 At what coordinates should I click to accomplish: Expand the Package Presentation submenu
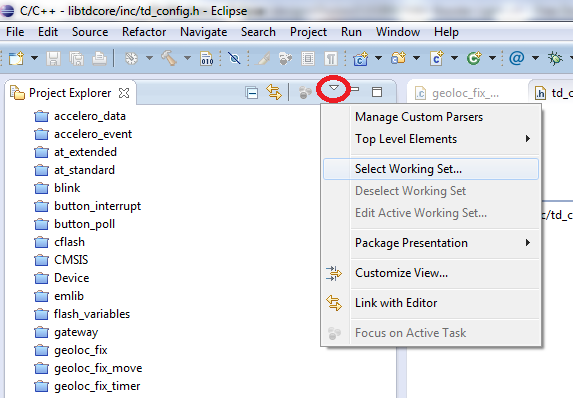[x=431, y=243]
